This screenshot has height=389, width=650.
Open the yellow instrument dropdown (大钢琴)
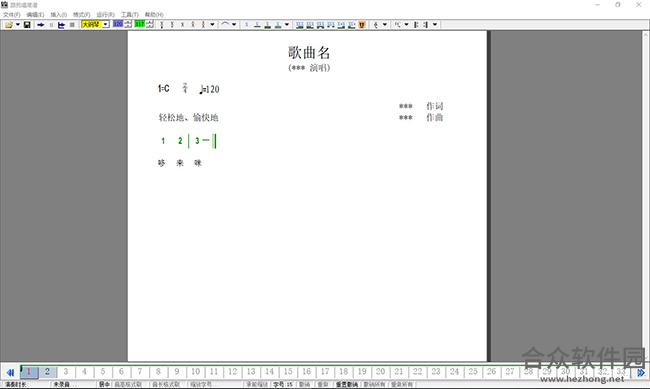95,24
